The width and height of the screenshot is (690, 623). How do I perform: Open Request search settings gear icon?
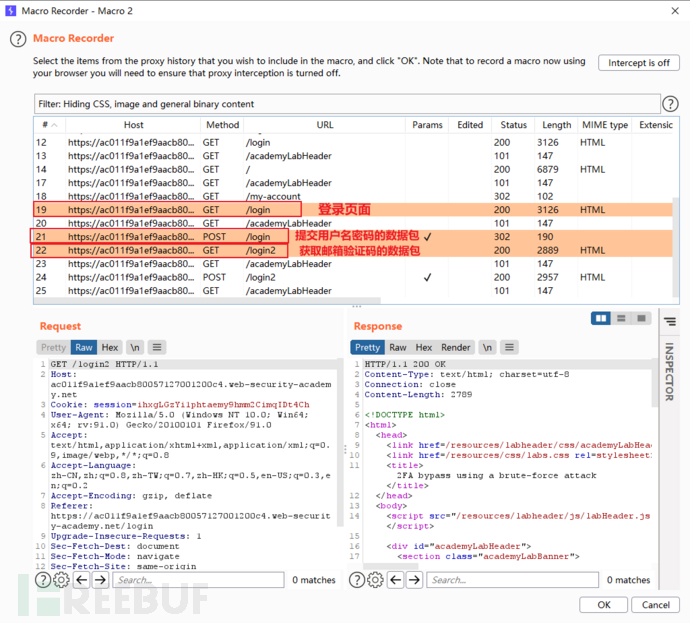click(62, 580)
